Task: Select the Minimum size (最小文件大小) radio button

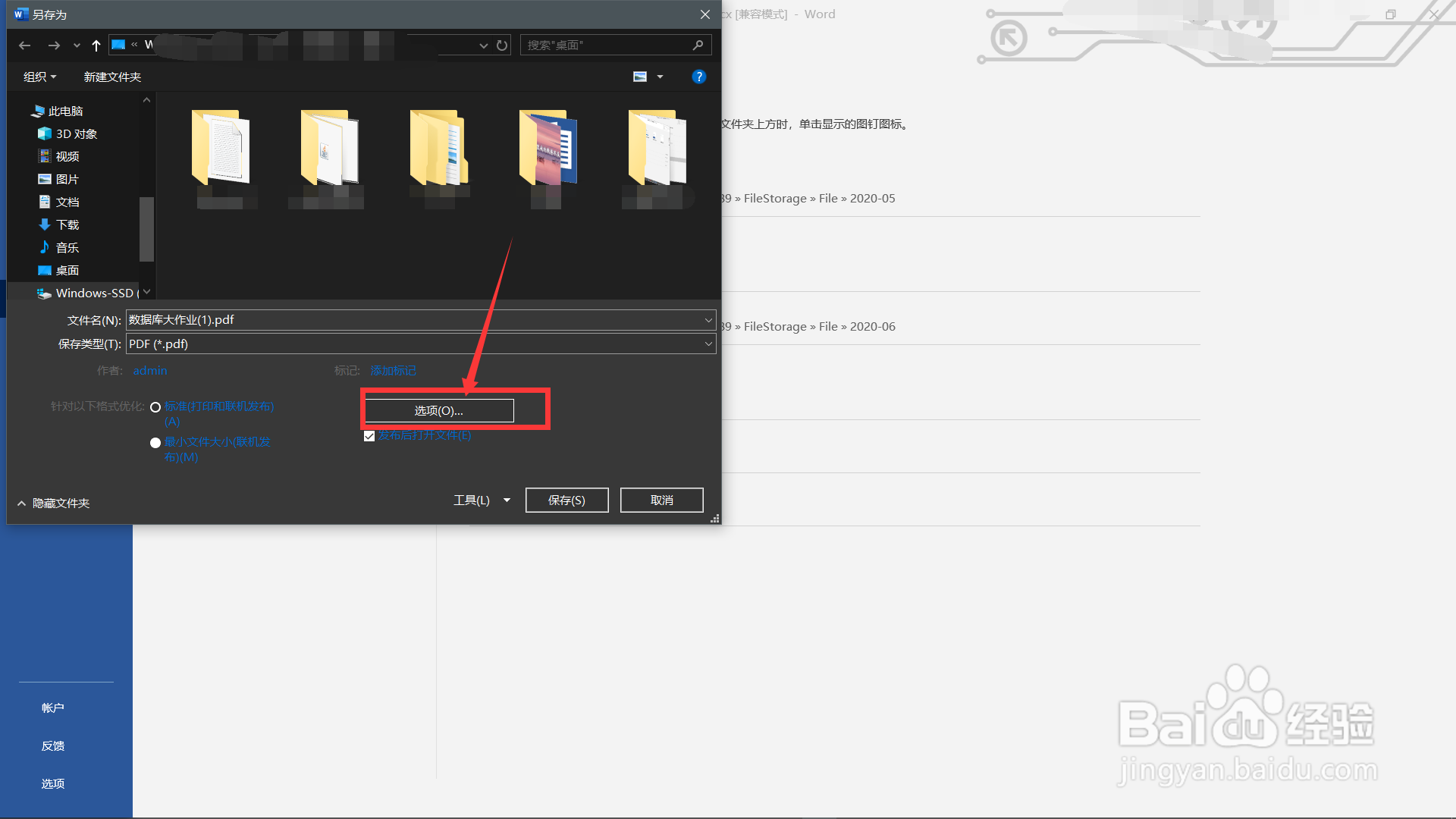Action: coord(155,443)
